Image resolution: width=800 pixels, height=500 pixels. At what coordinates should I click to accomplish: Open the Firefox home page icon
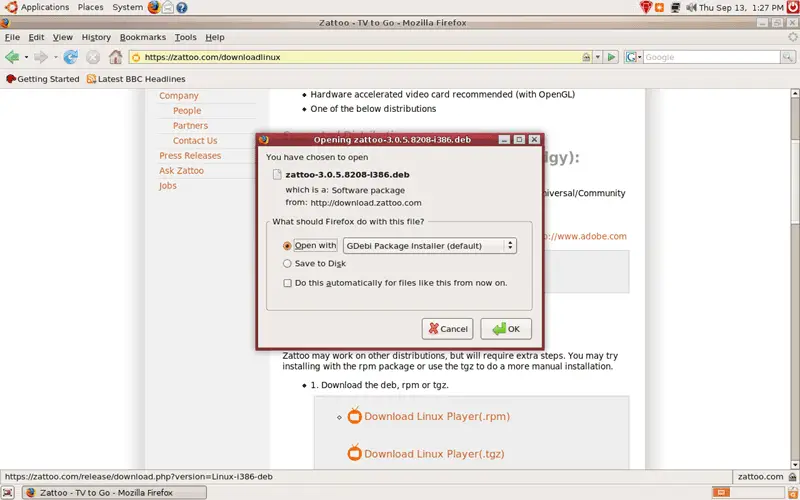(115, 57)
